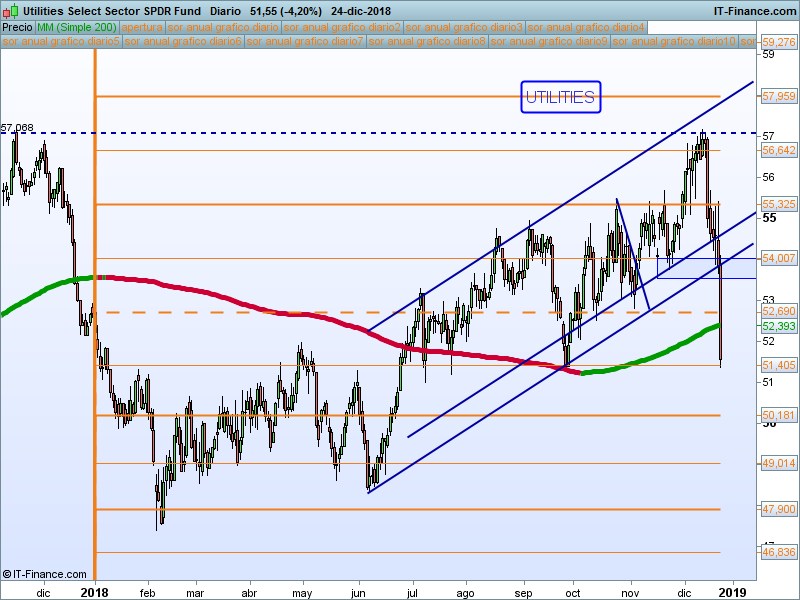Click the 55,325 price level label
Screen dimensions: 800x600
point(779,204)
